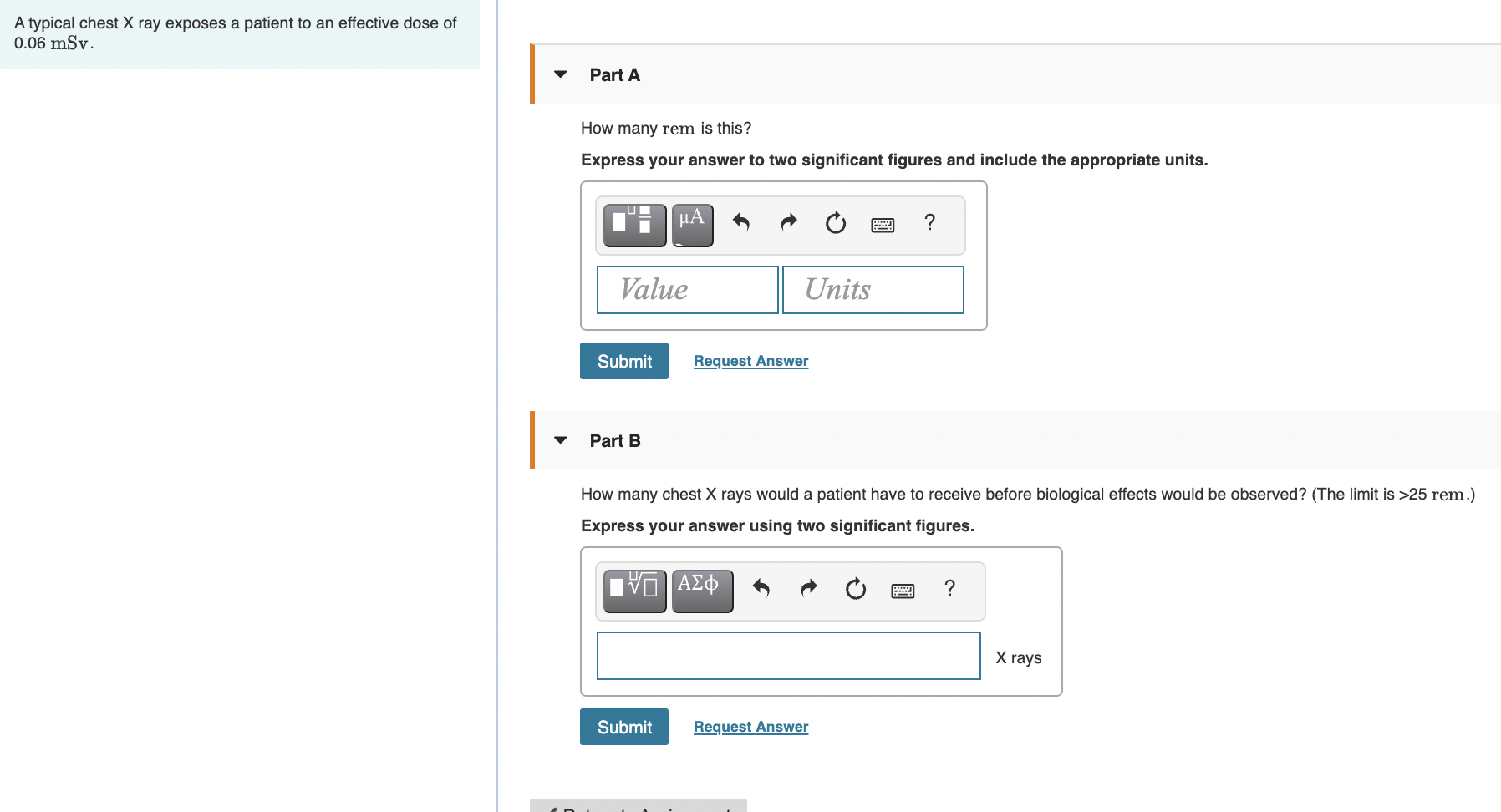This screenshot has width=1501, height=812.
Task: Click Request Answer under Part B
Action: click(750, 726)
